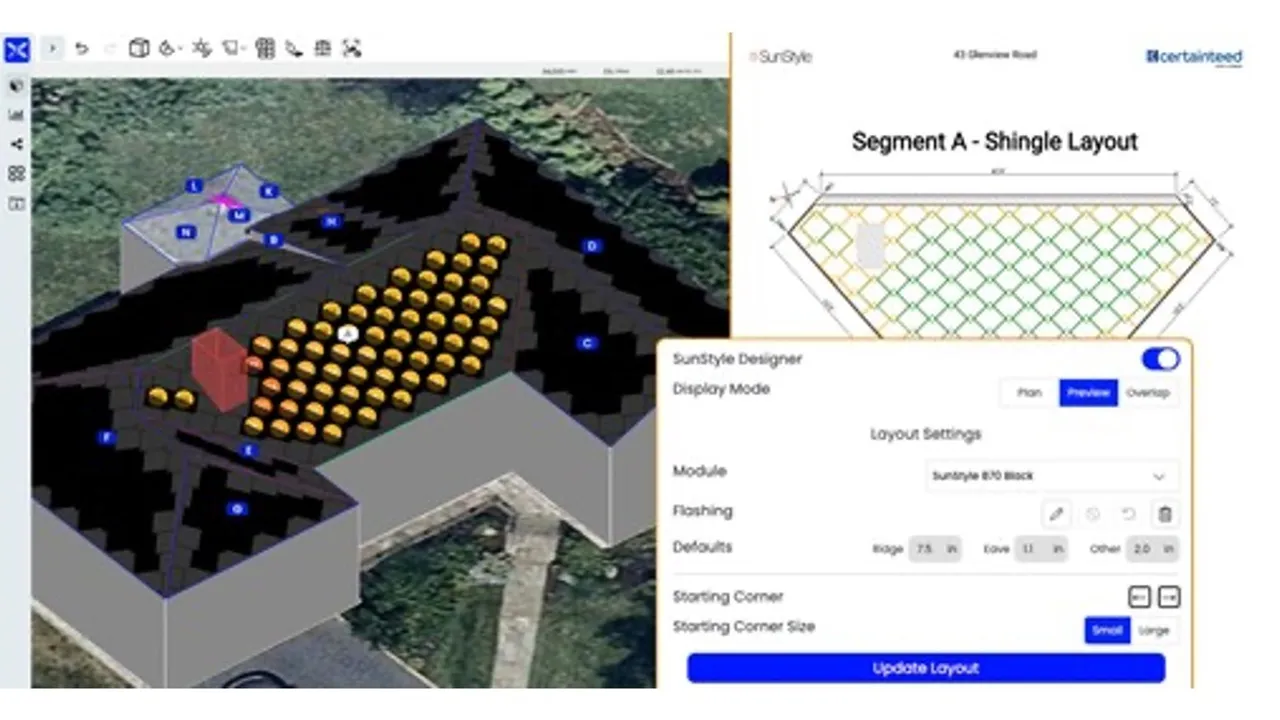Select the Preview display mode tab

click(1088, 393)
